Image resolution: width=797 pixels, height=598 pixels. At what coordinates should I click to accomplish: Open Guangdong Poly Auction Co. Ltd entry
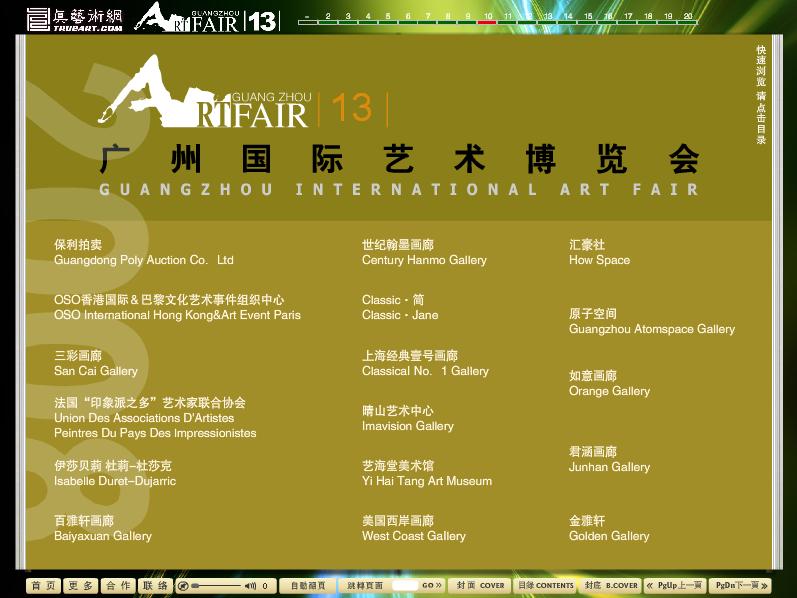click(144, 252)
